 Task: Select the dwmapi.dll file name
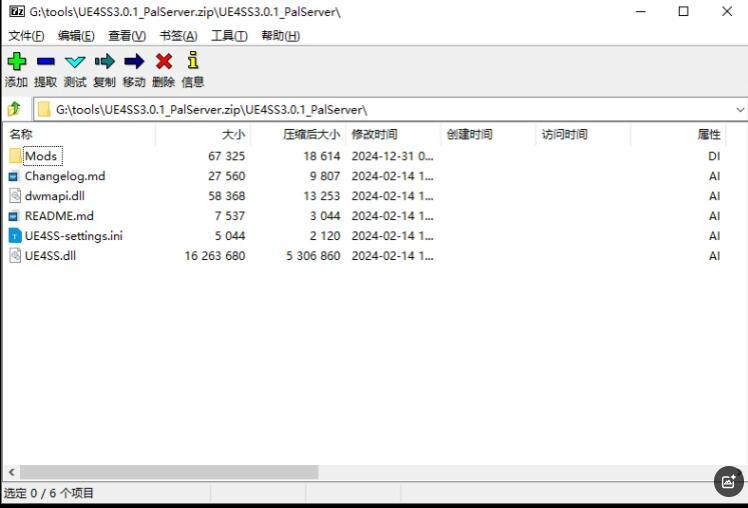(x=55, y=196)
